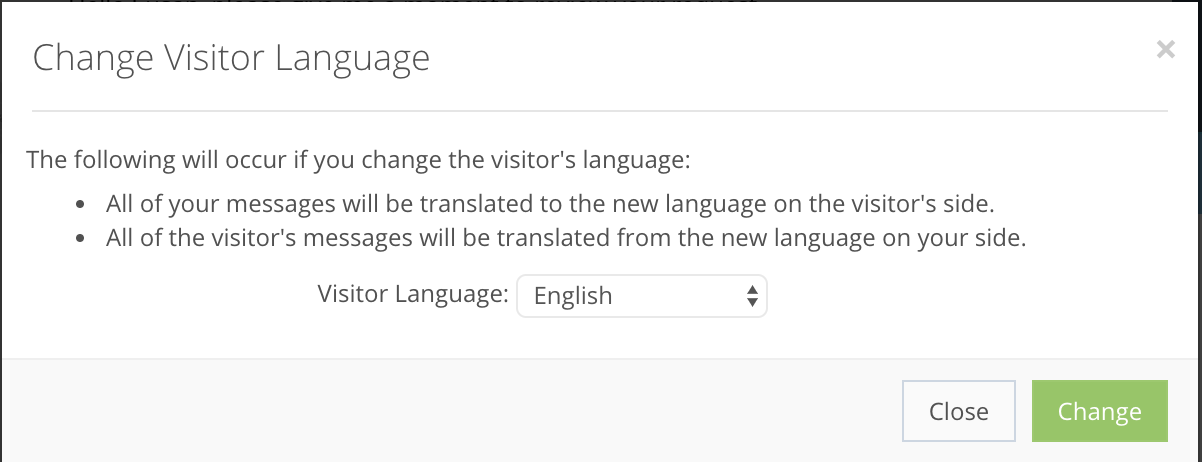Select the second bullet about visitor's messages
1202x462 pixels.
[566, 240]
